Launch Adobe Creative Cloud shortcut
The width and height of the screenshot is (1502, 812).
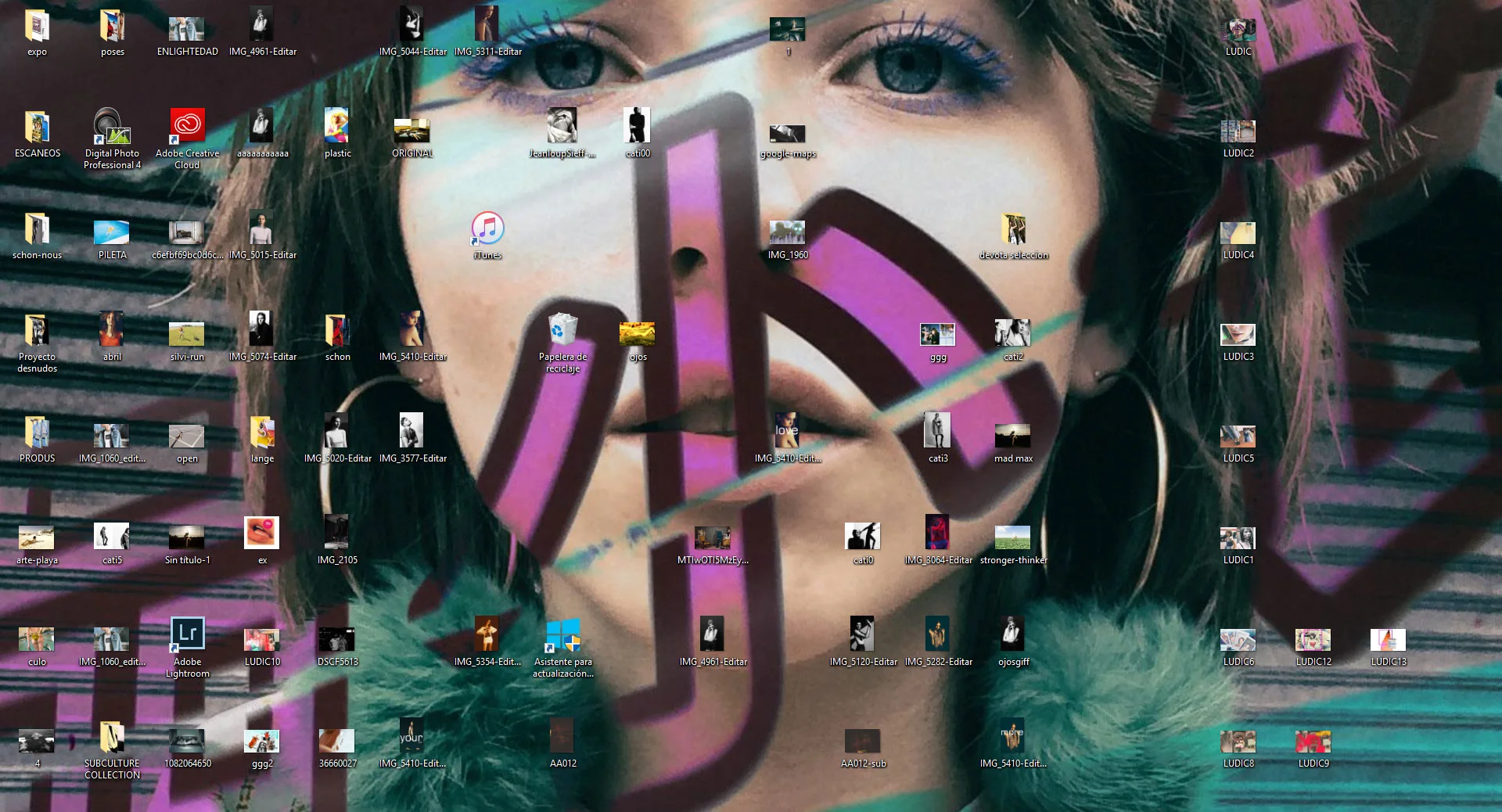(187, 125)
